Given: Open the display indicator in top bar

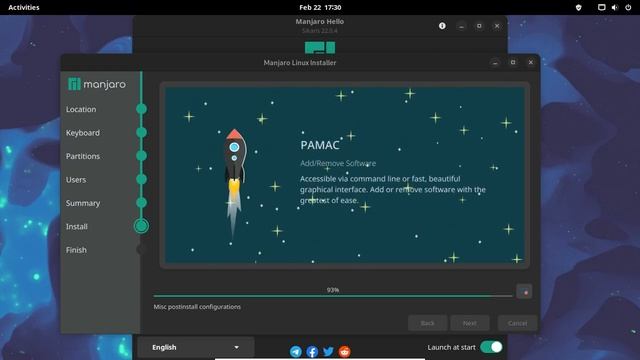Looking at the screenshot, I should [602, 7].
